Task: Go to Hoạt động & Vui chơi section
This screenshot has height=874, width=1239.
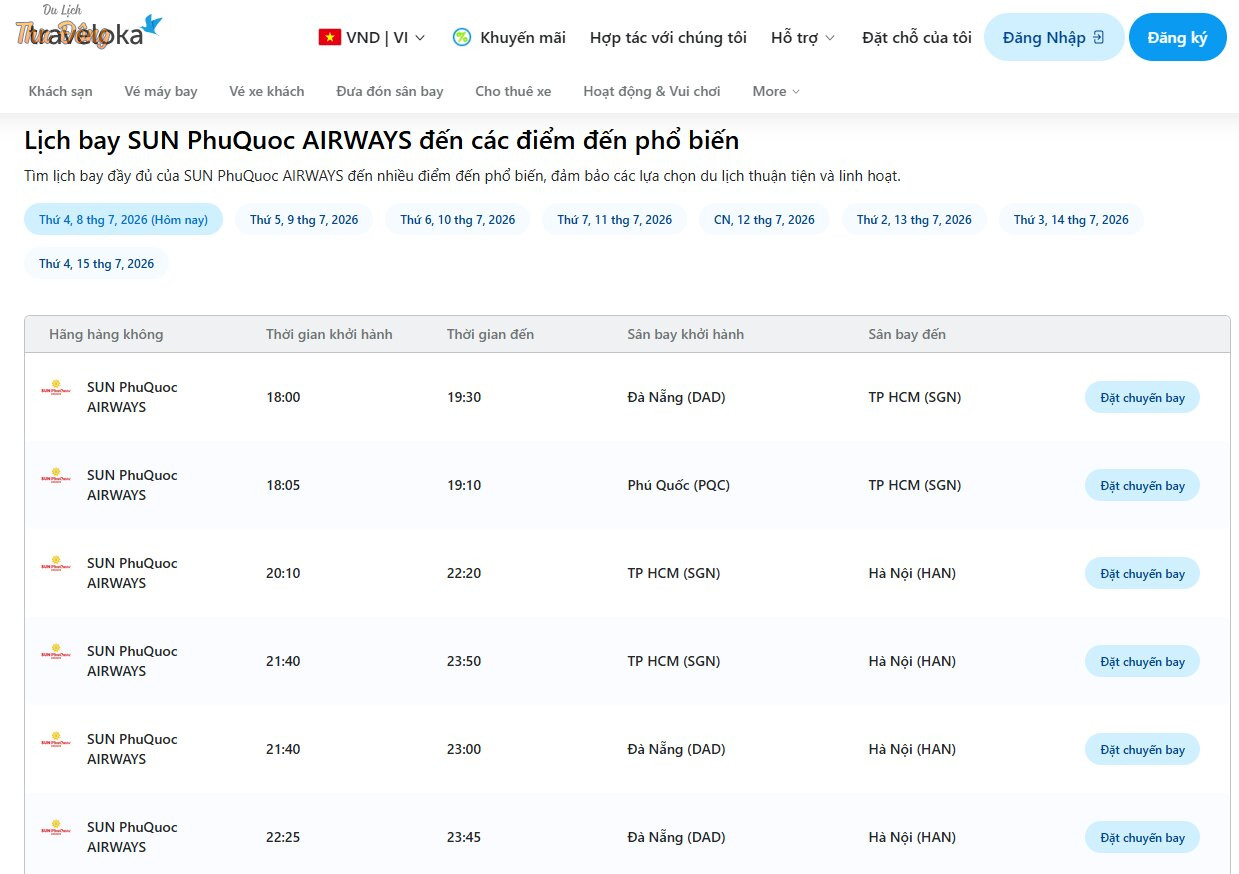Action: pos(652,91)
